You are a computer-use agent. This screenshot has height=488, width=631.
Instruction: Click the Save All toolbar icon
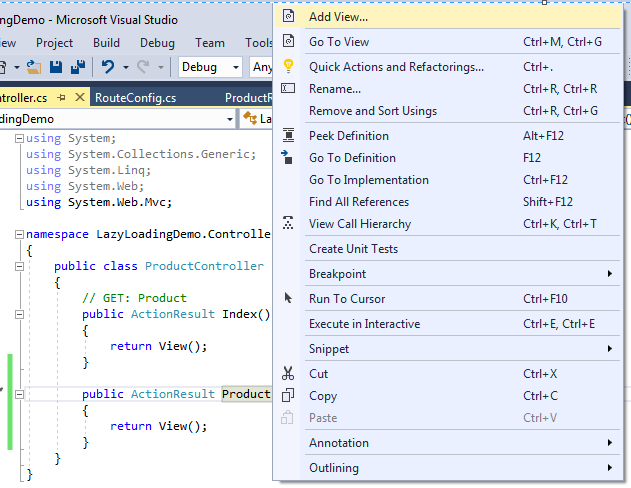[78, 66]
